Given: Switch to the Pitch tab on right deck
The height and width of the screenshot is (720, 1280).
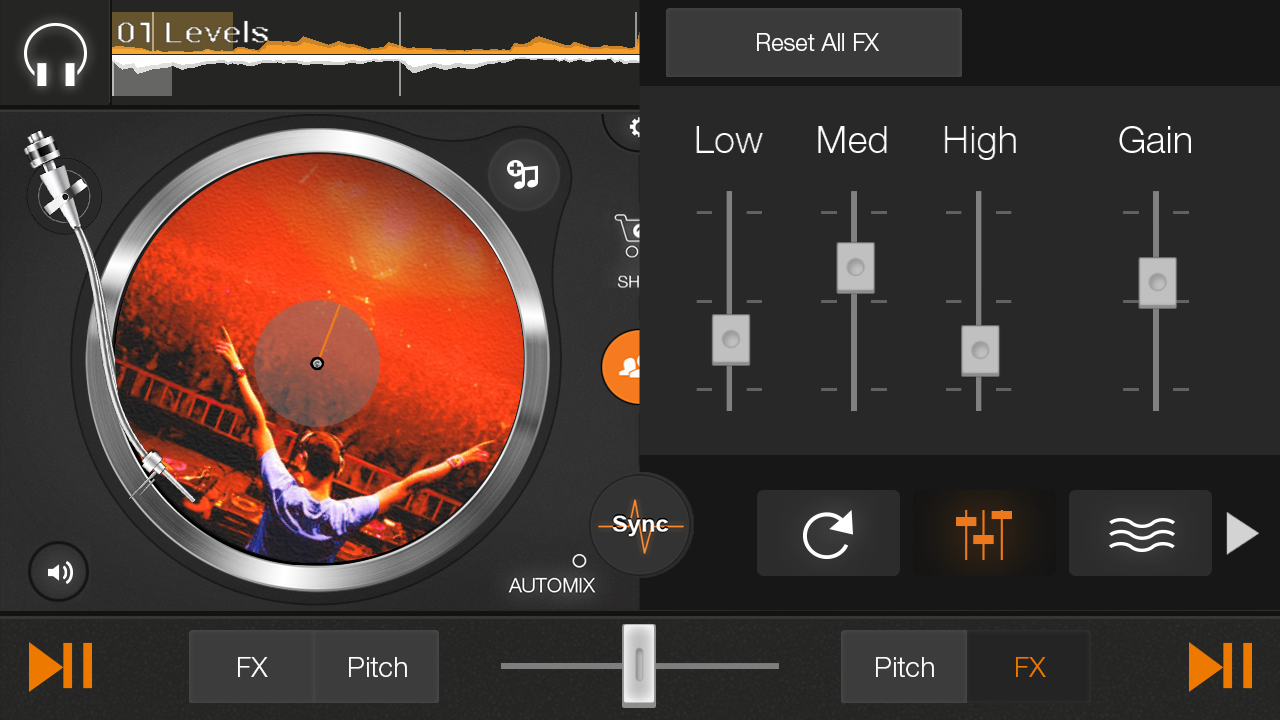Looking at the screenshot, I should pos(903,666).
